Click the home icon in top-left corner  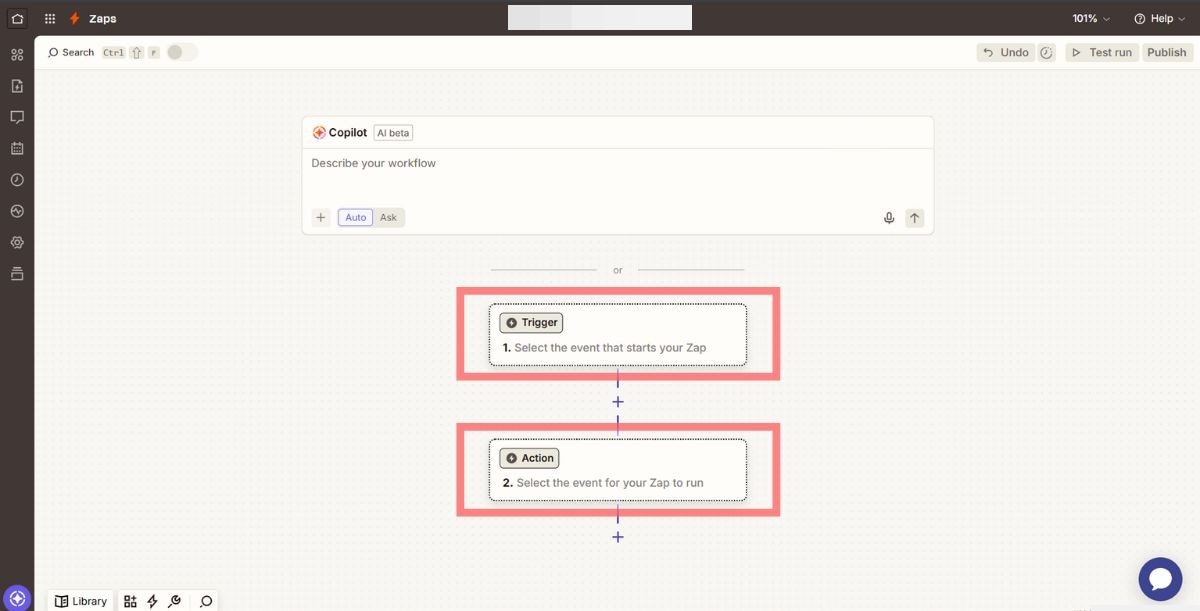click(17, 18)
